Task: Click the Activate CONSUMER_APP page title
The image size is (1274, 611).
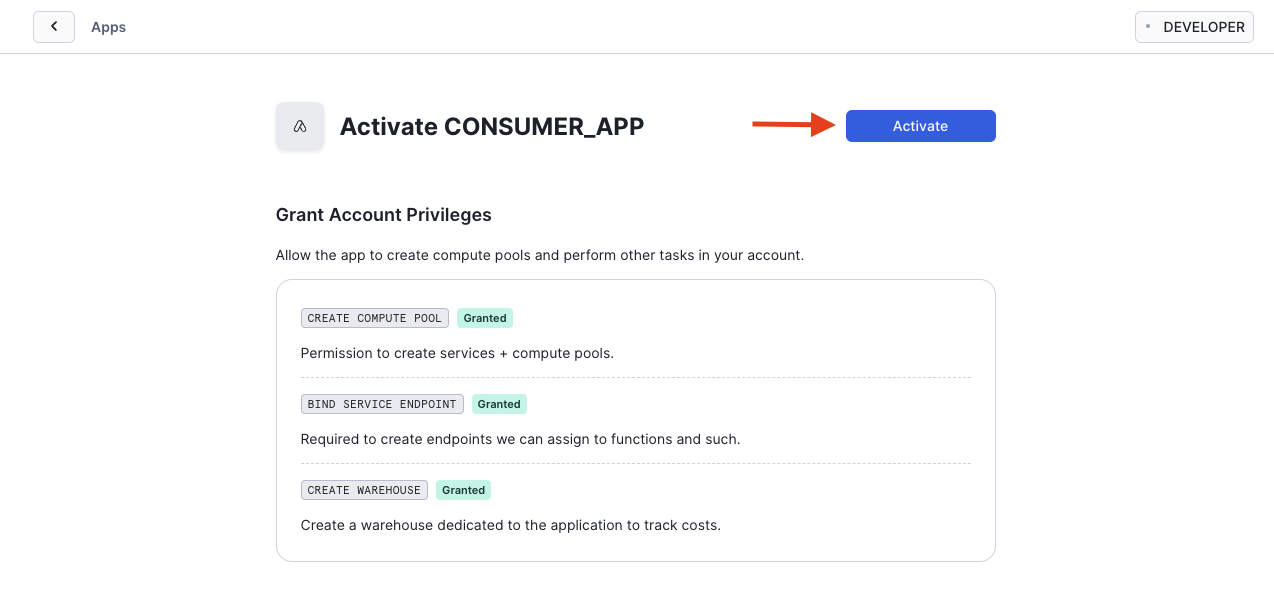Action: click(x=492, y=127)
